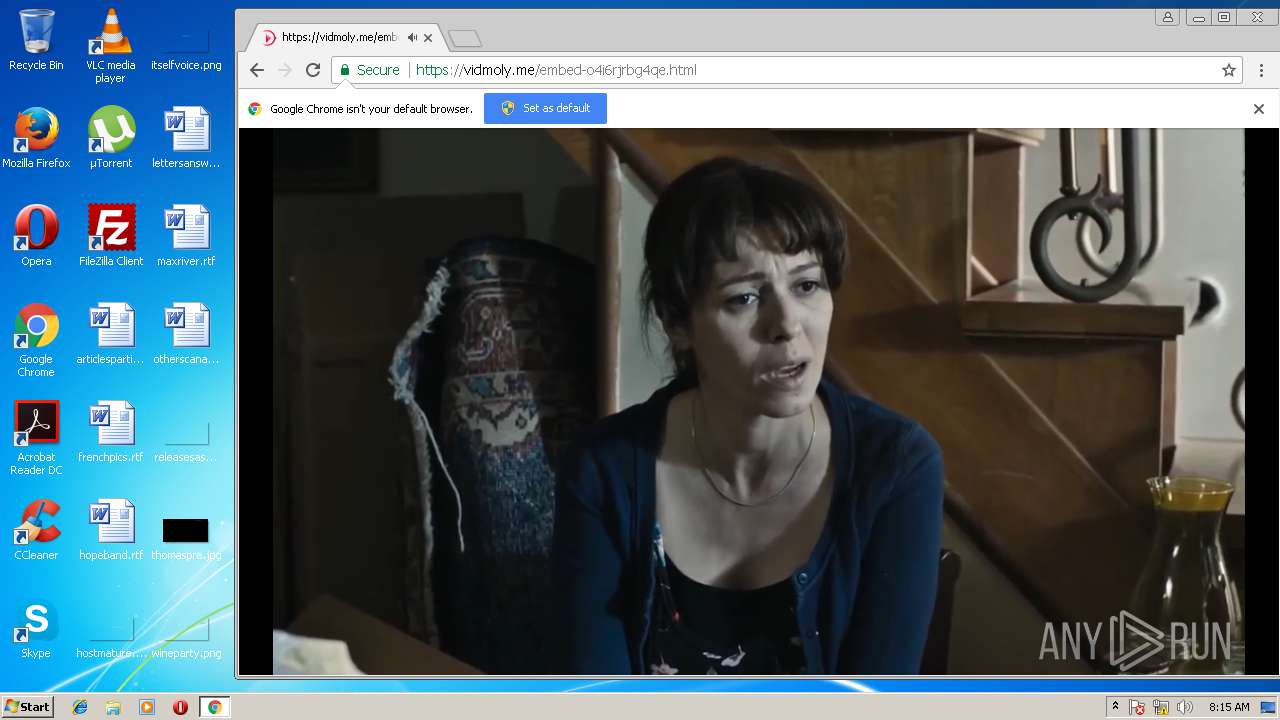The height and width of the screenshot is (720, 1280).
Task: Click the Chrome forward arrow
Action: point(285,70)
